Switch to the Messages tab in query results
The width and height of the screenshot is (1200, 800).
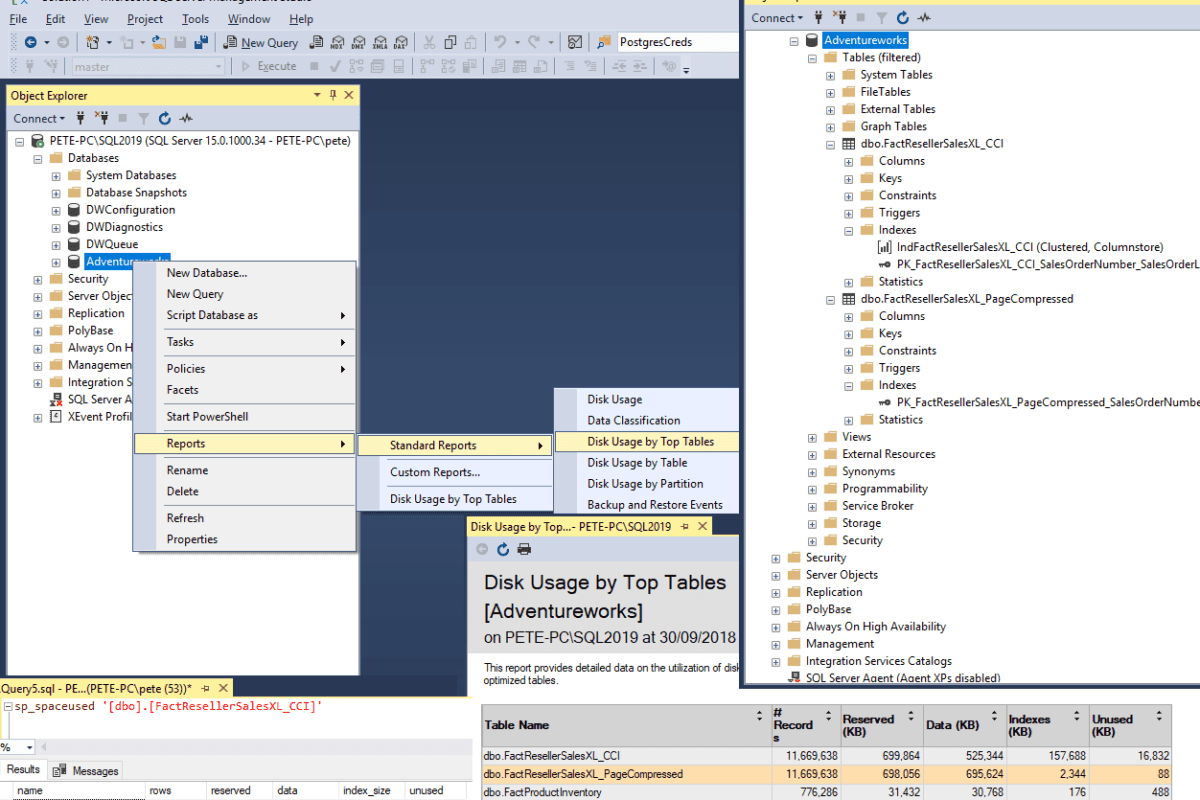pyautogui.click(x=86, y=770)
